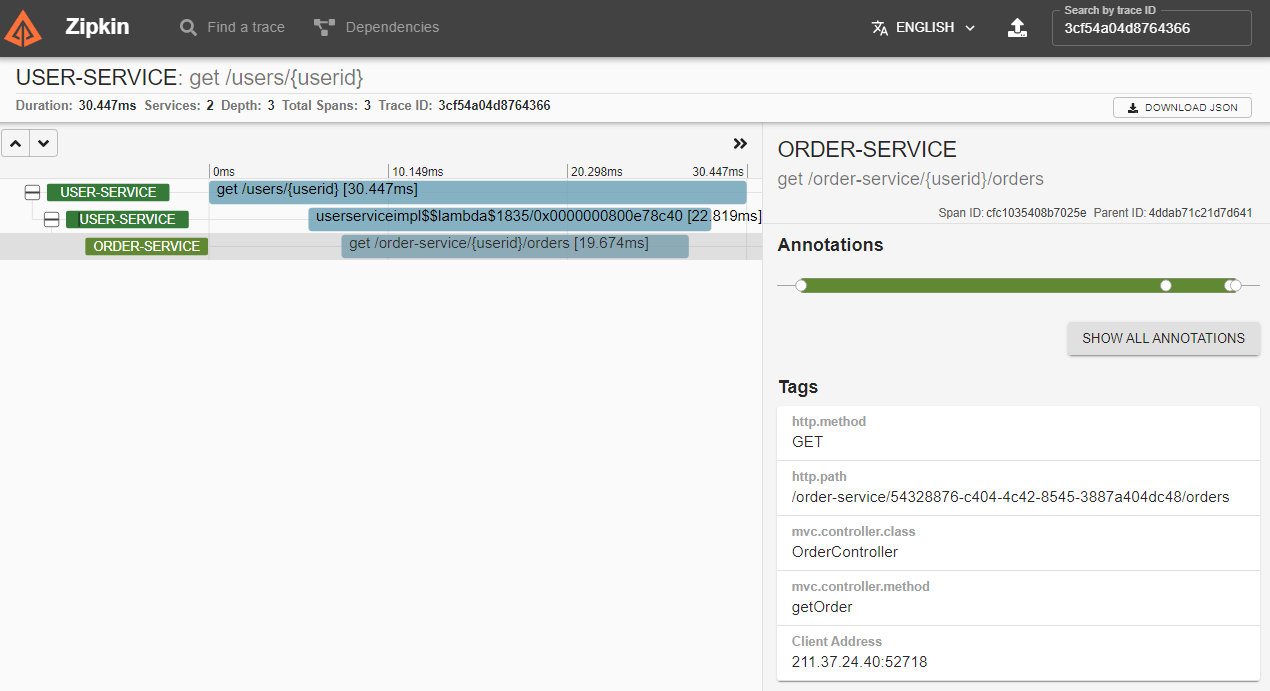Click the 30.447ms timeline tick label

[718, 172]
